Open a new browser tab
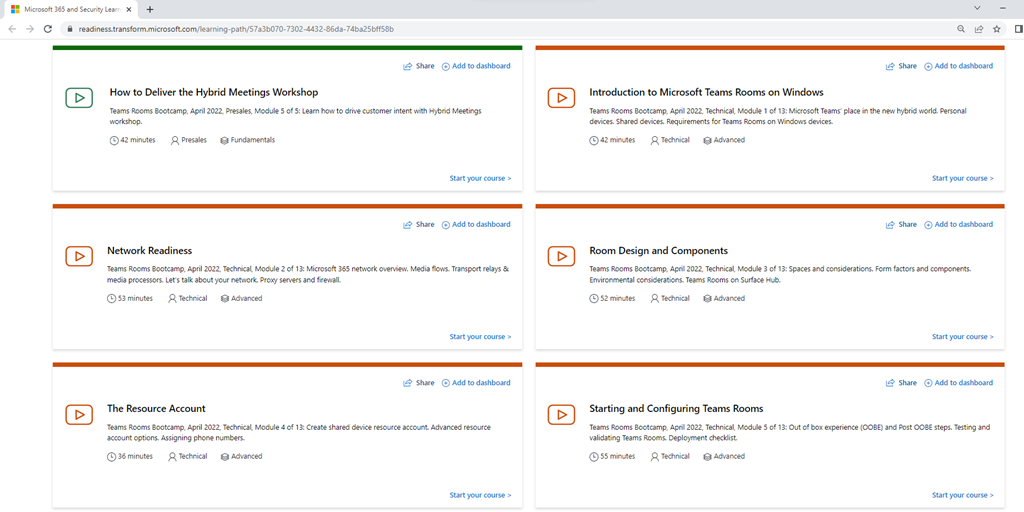 (x=150, y=9)
